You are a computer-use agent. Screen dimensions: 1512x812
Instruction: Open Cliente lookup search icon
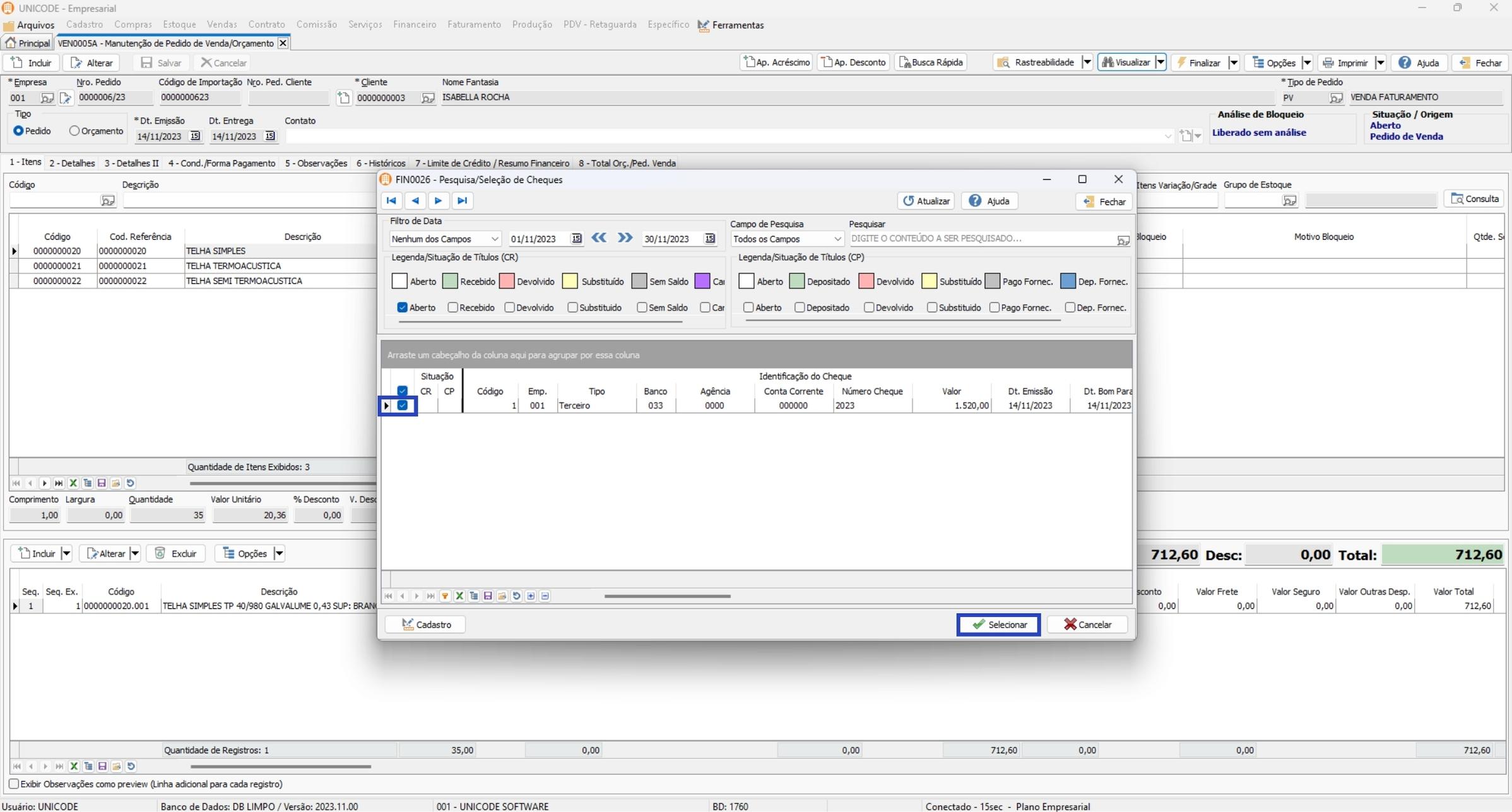point(428,98)
